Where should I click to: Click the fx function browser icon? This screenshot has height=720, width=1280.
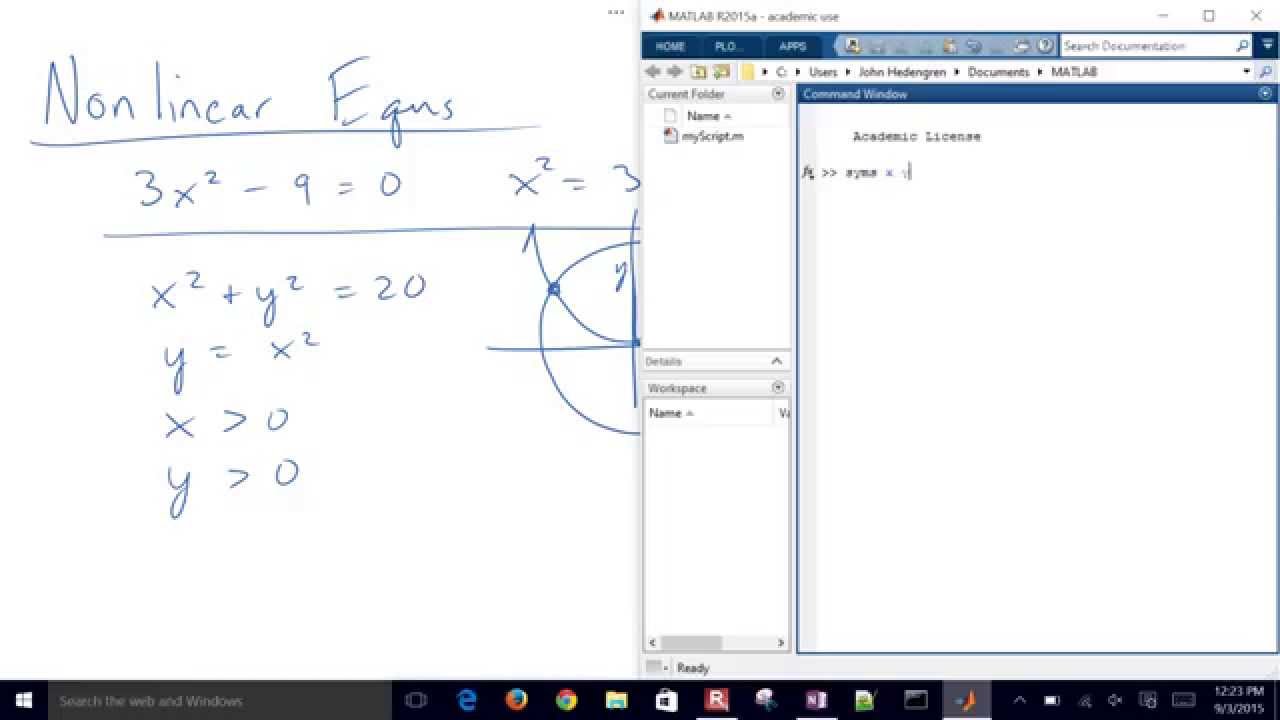click(x=808, y=173)
